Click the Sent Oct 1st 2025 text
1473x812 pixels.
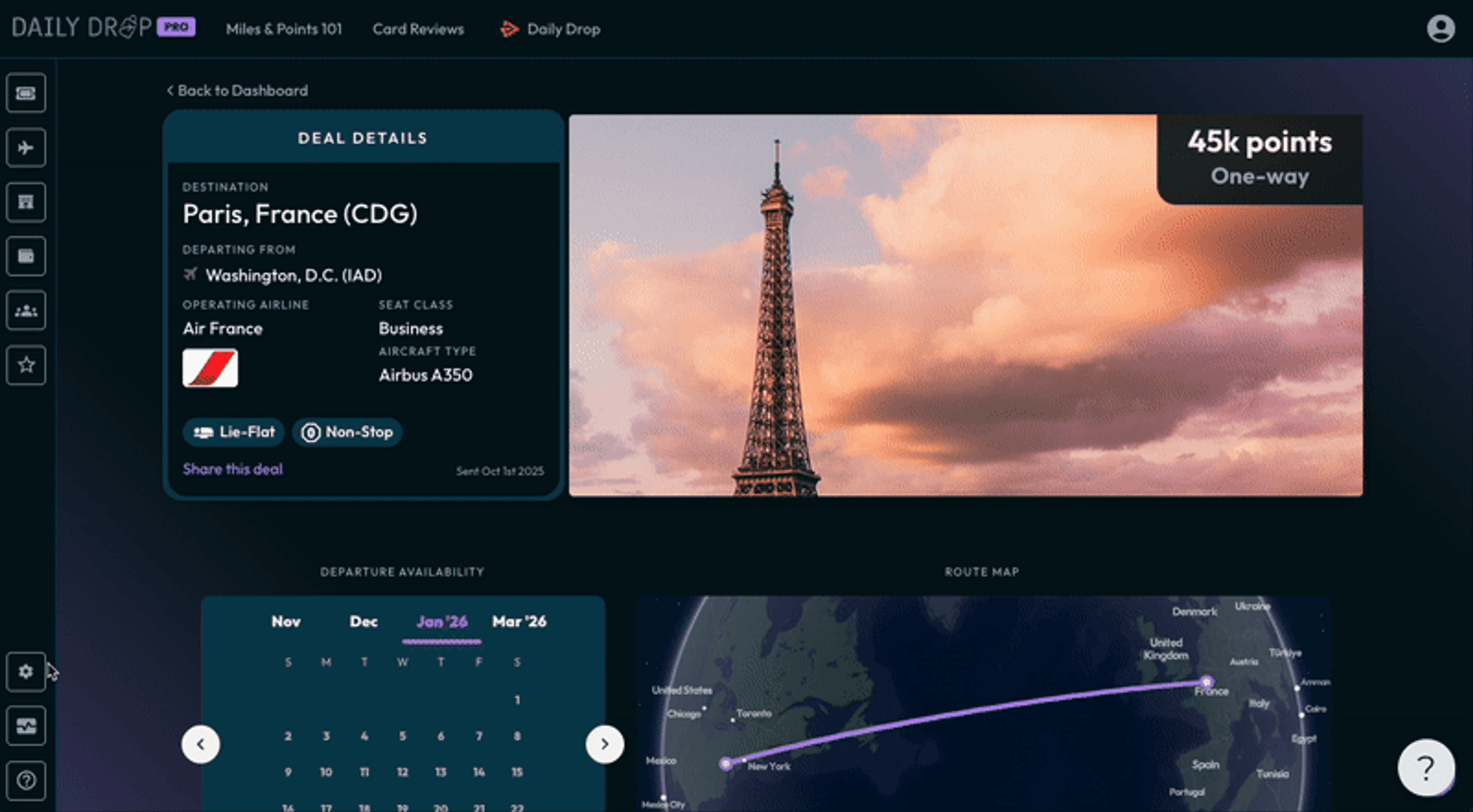click(500, 471)
